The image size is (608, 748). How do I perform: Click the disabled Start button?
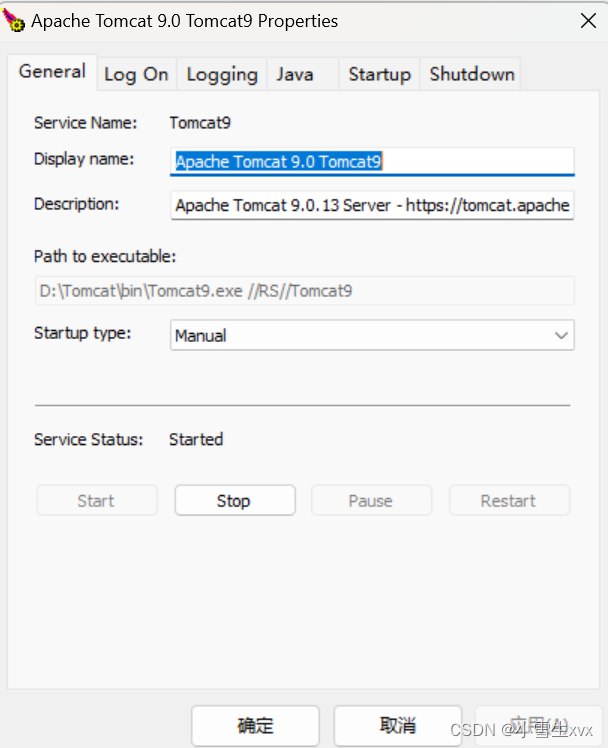(97, 500)
